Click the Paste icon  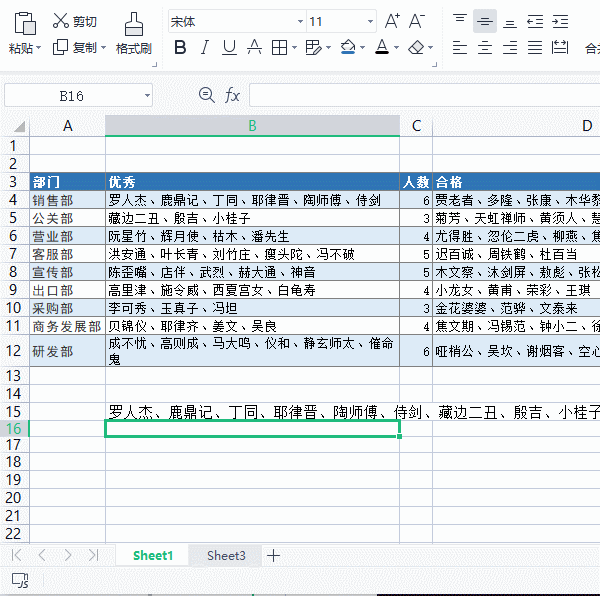(25, 23)
